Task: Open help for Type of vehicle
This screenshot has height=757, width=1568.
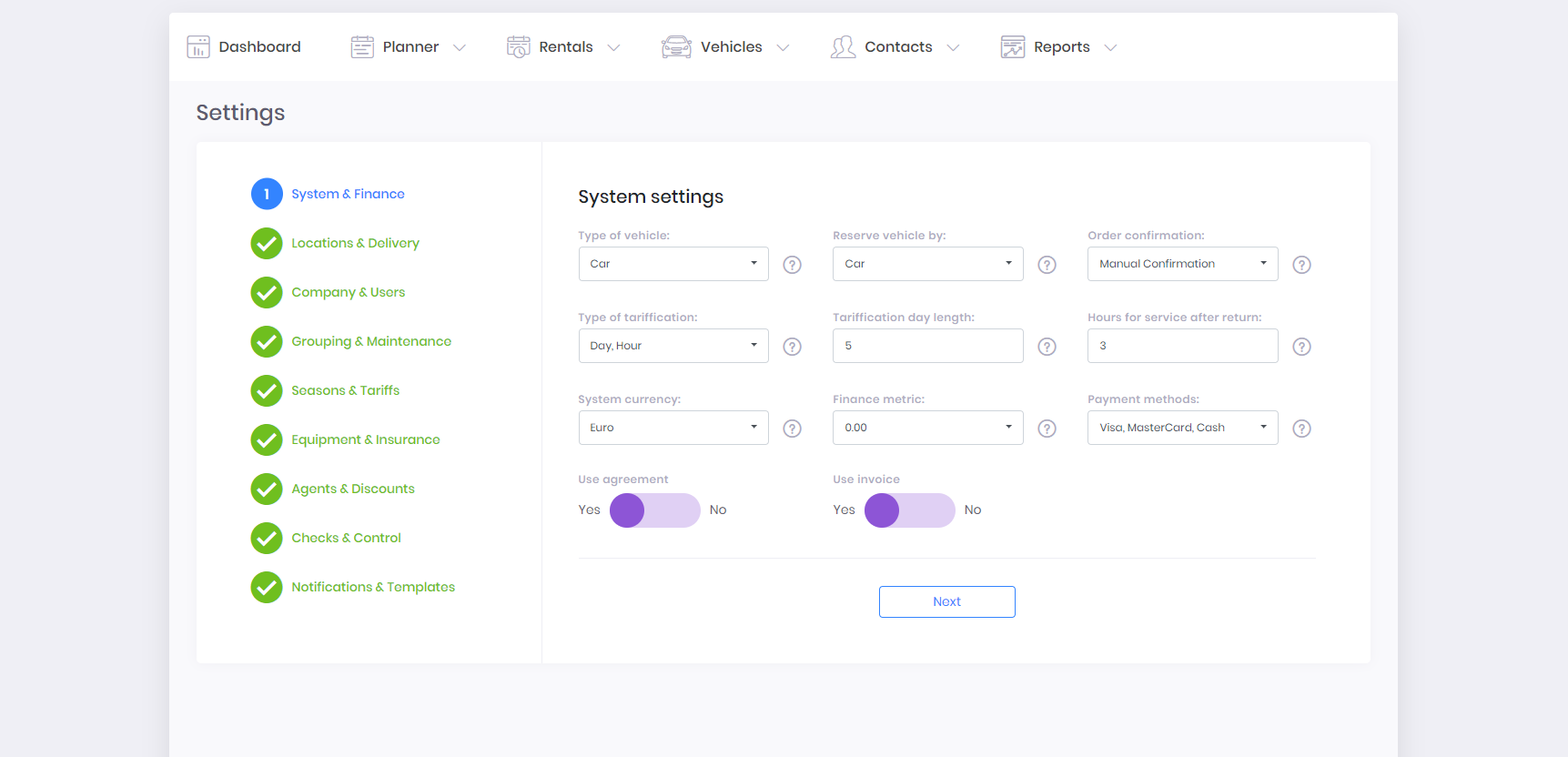Action: tap(793, 265)
